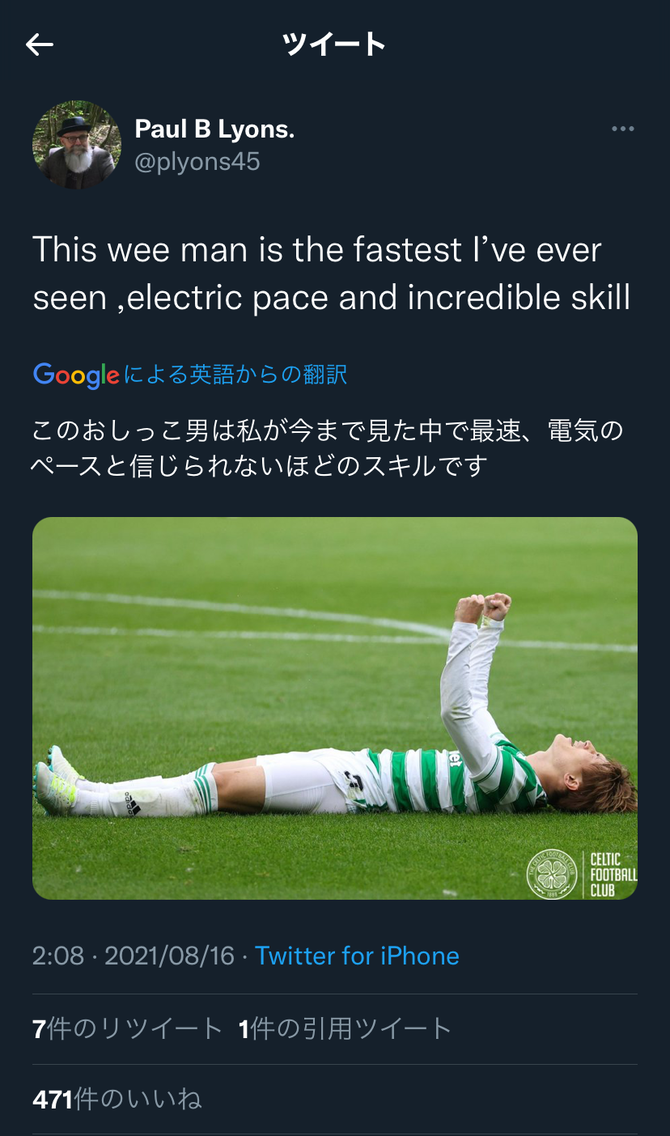Tap the player's raised fists in the photo

click(x=483, y=606)
